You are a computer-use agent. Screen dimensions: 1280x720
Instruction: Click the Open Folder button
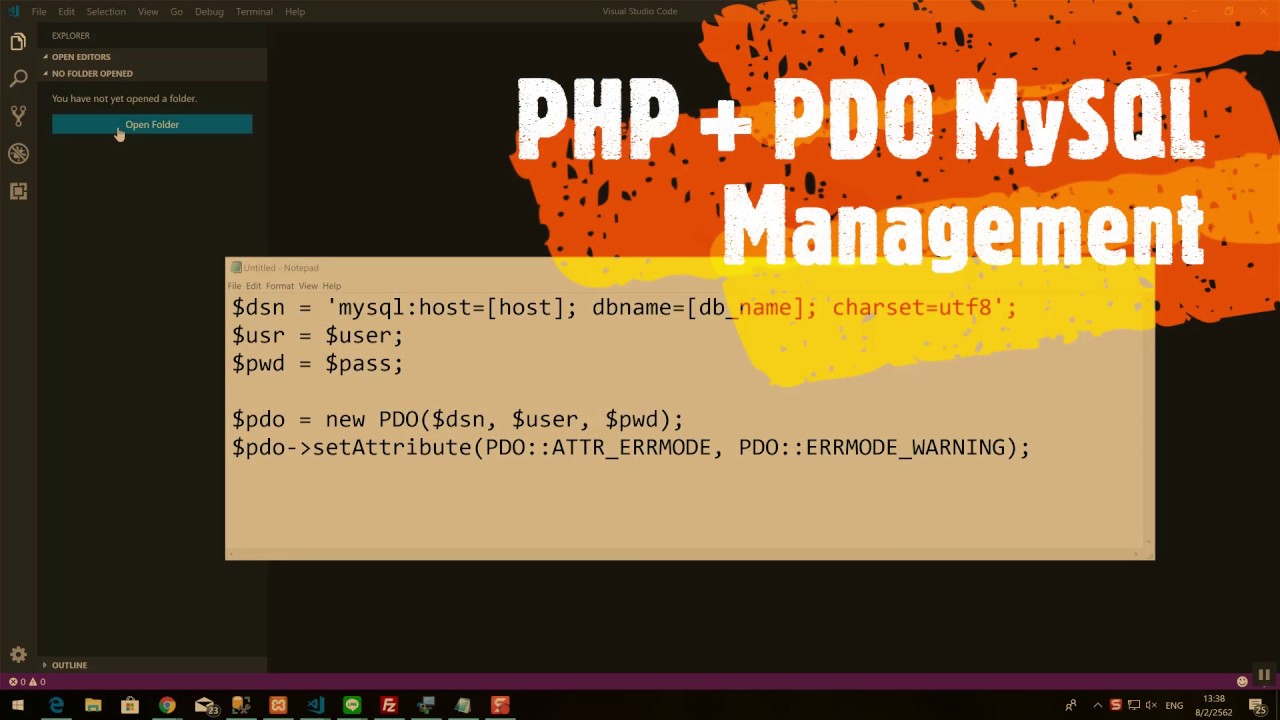click(x=152, y=124)
